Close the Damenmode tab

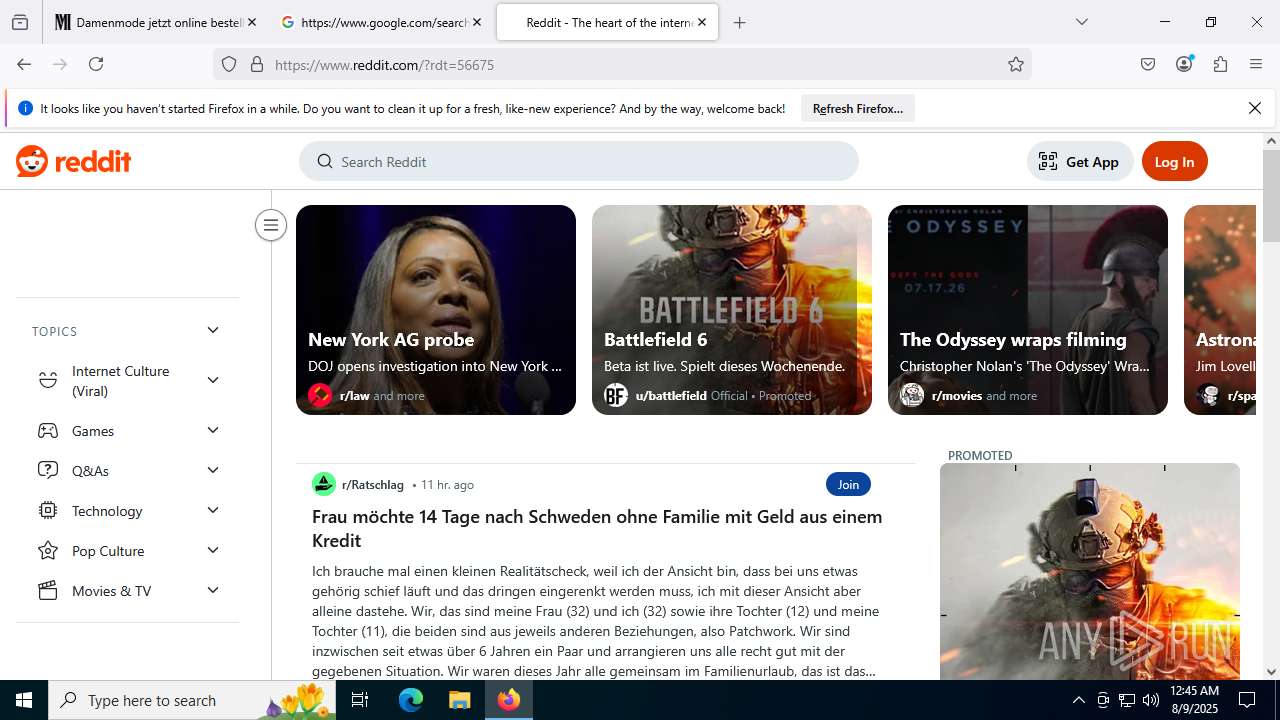coord(251,22)
